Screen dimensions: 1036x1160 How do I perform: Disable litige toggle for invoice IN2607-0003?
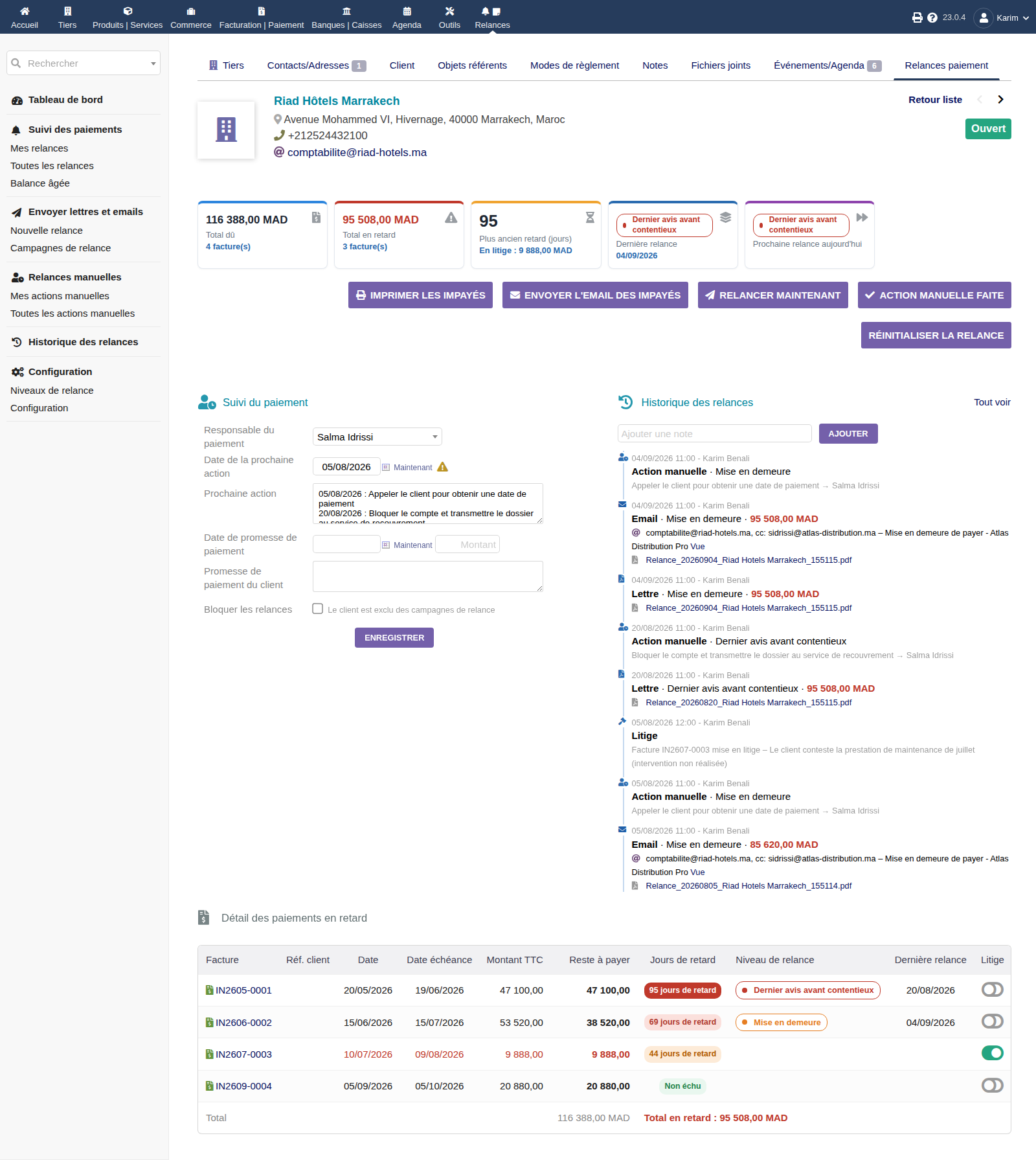[992, 1053]
